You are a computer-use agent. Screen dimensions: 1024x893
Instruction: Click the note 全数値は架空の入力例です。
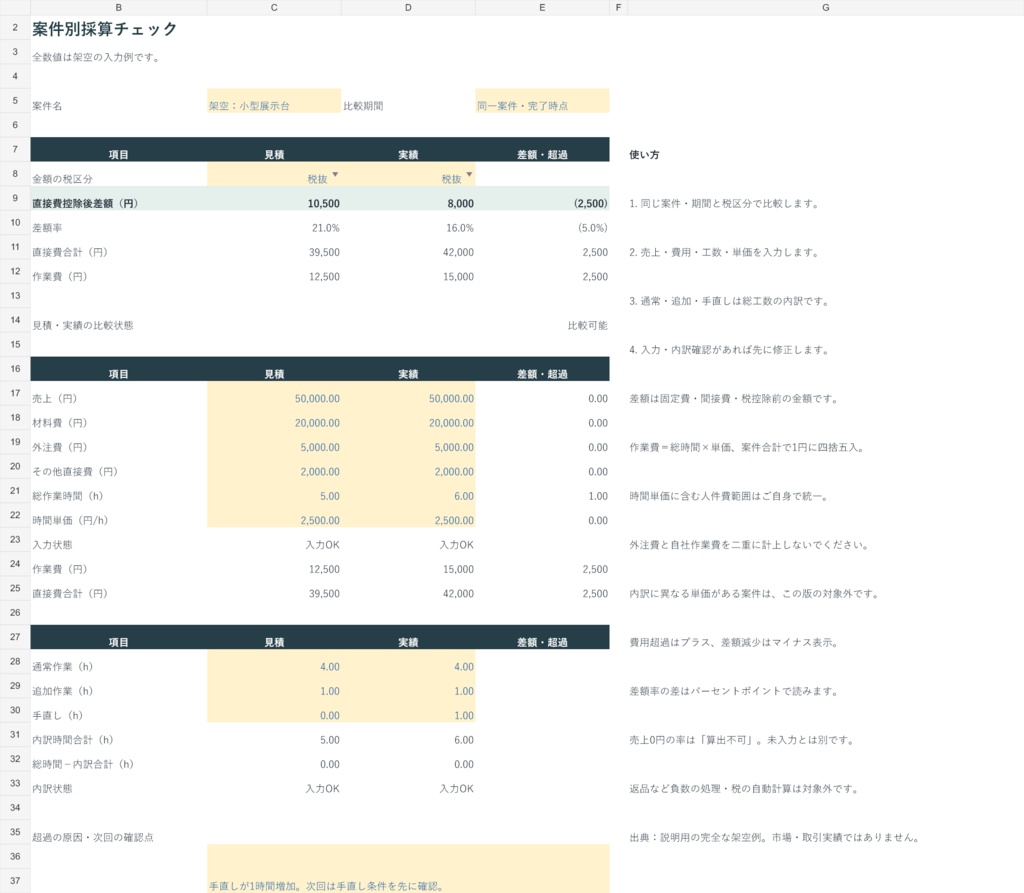[x=96, y=57]
